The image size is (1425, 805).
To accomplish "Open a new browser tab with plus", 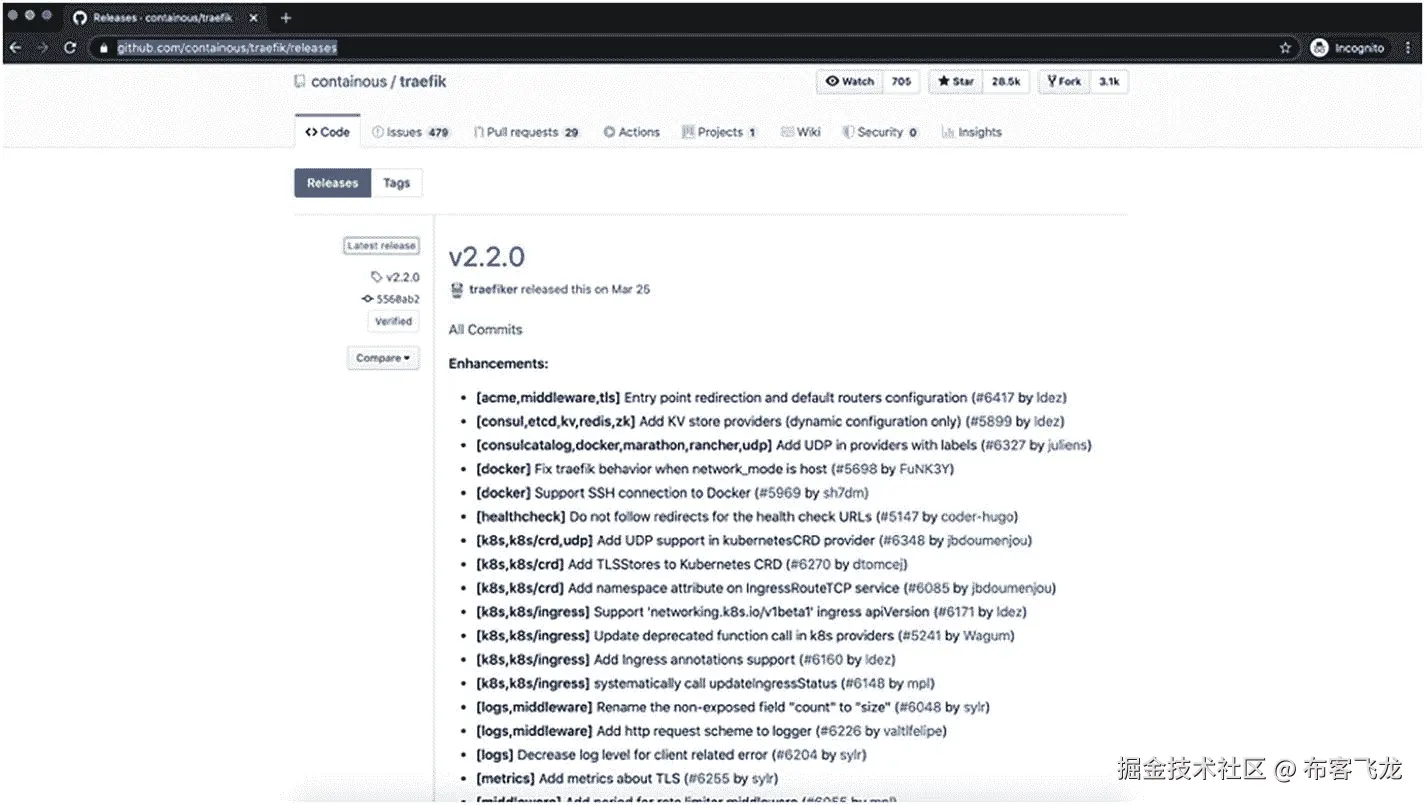I will [286, 17].
